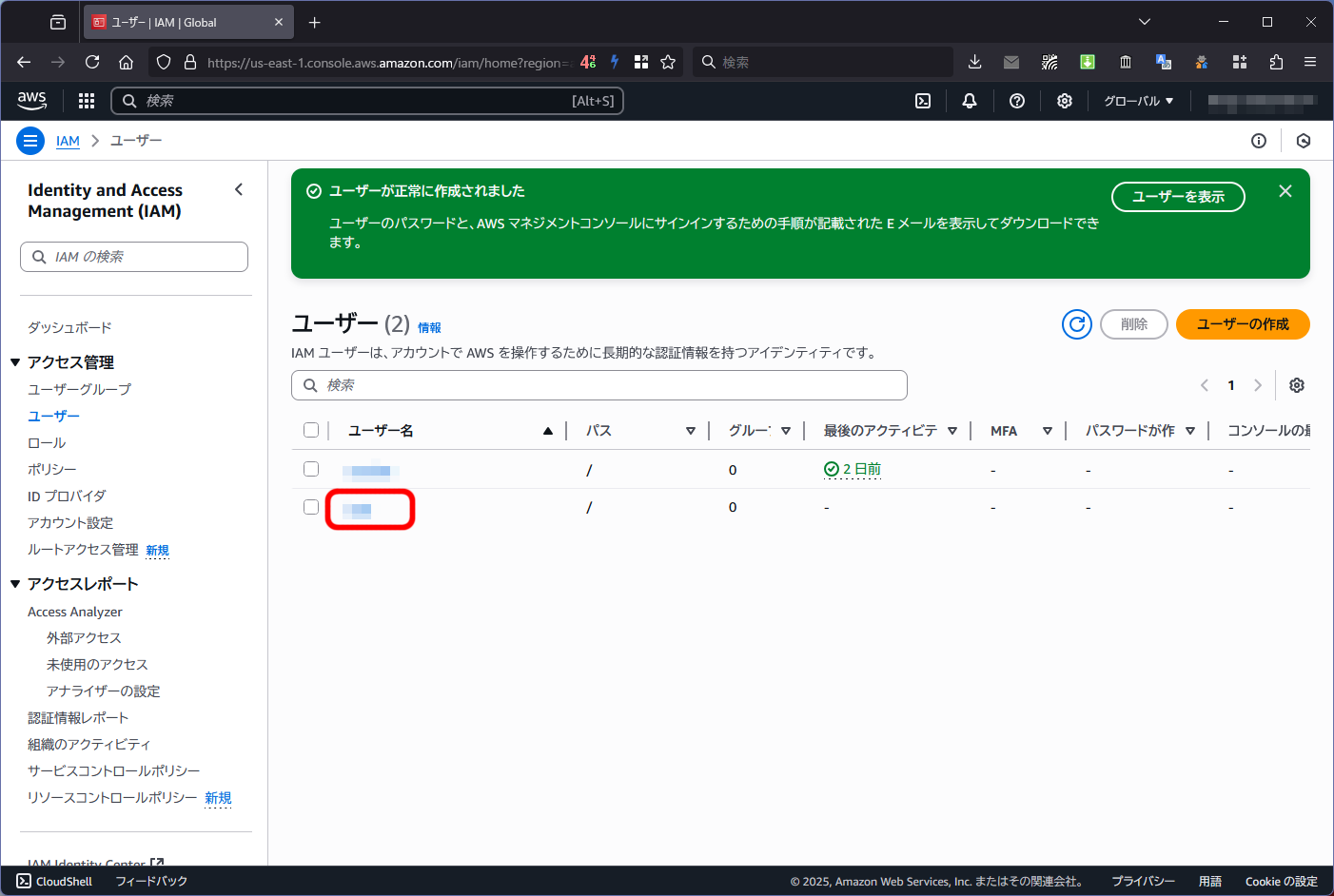List all tabs dropdown arrow
The image size is (1334, 896).
tap(1145, 22)
